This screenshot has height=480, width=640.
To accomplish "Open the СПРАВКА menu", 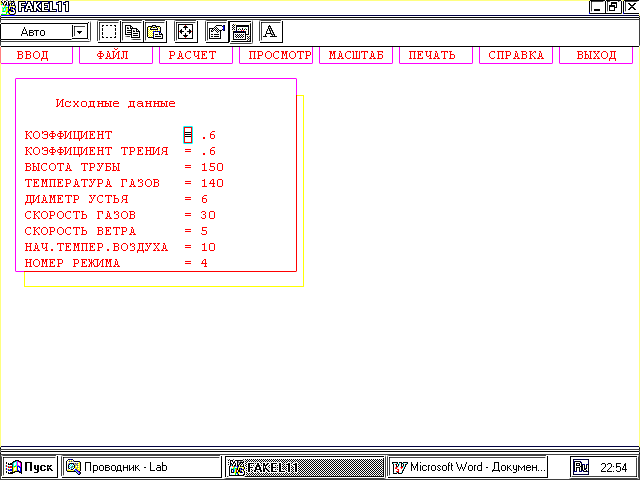I will 516,56.
